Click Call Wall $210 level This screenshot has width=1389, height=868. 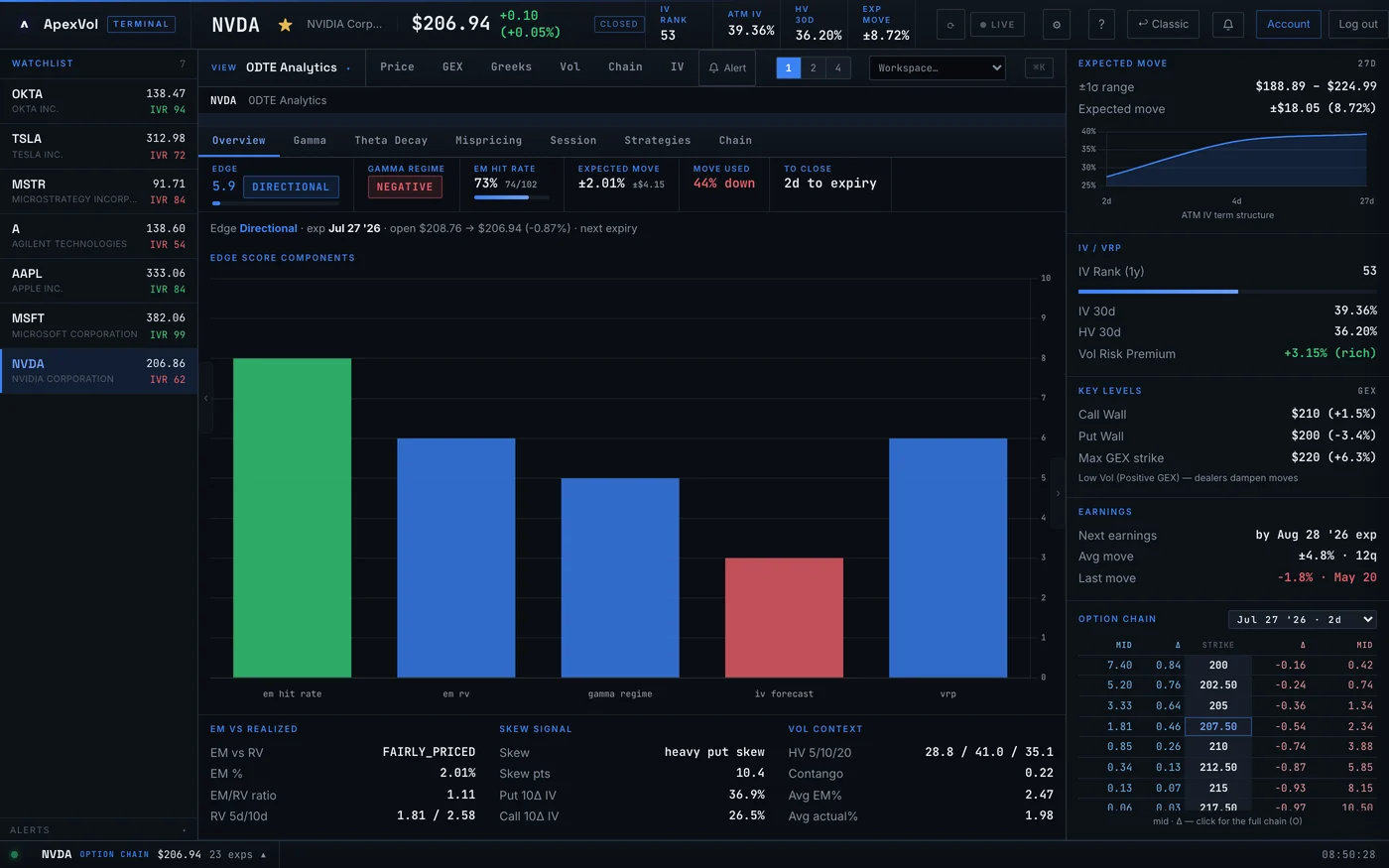1227,414
